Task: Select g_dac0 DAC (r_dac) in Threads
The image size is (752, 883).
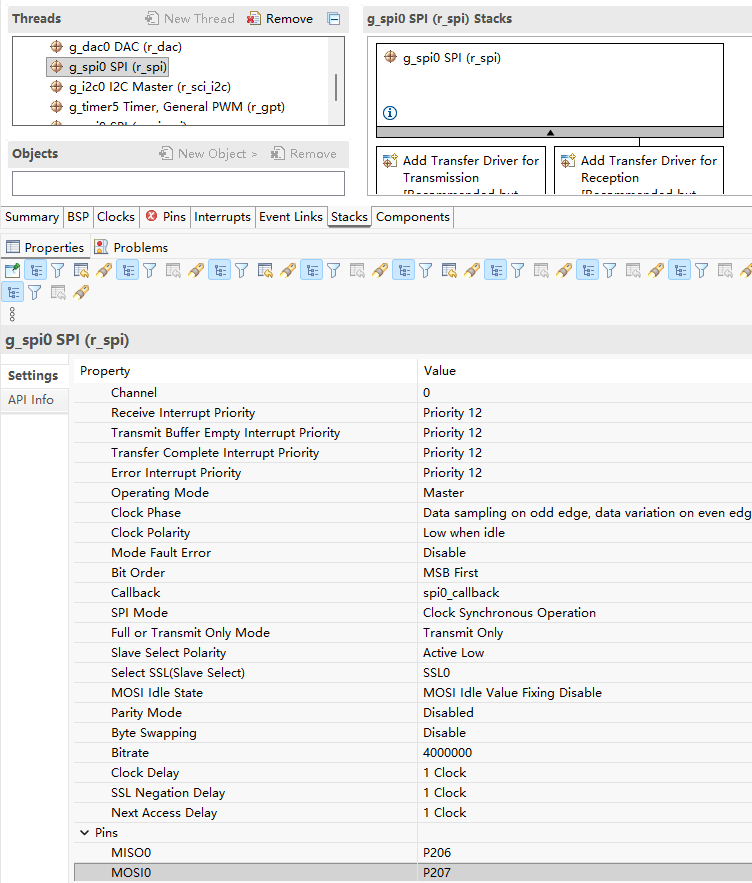Action: point(125,47)
